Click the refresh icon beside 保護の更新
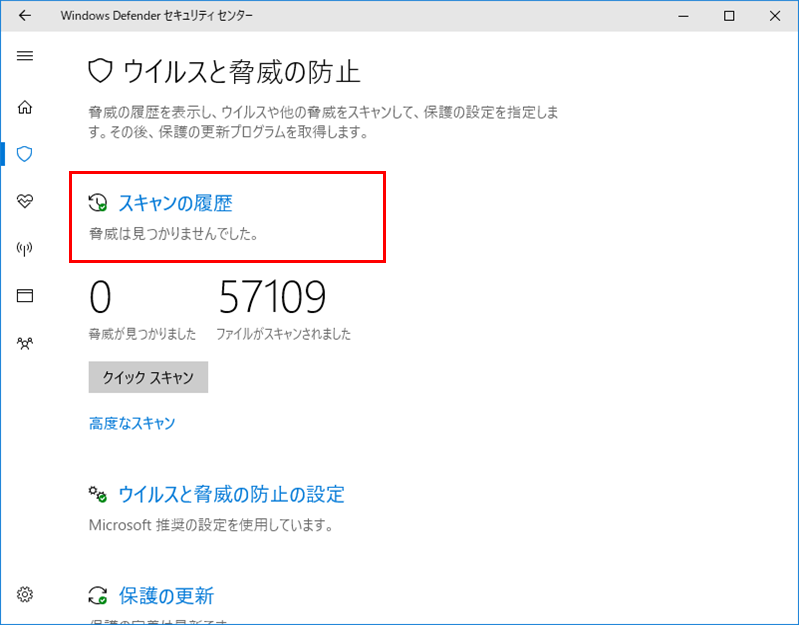 [x=97, y=595]
